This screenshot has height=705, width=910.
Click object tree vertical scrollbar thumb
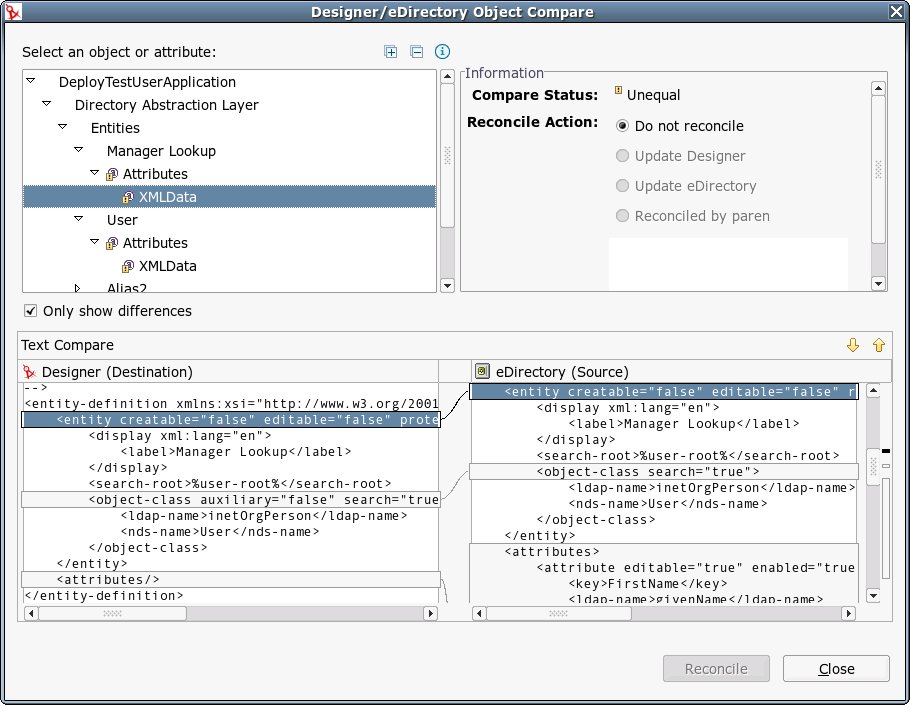[x=447, y=156]
